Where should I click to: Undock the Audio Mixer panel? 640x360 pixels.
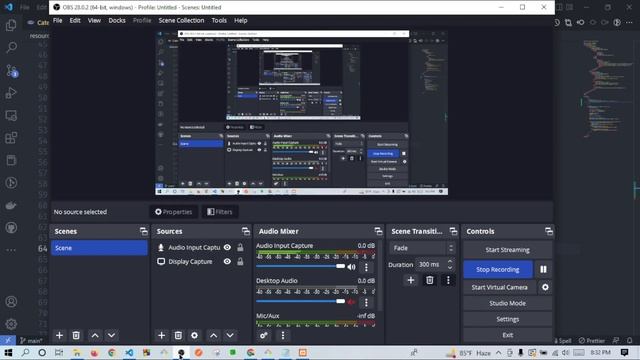pyautogui.click(x=378, y=231)
